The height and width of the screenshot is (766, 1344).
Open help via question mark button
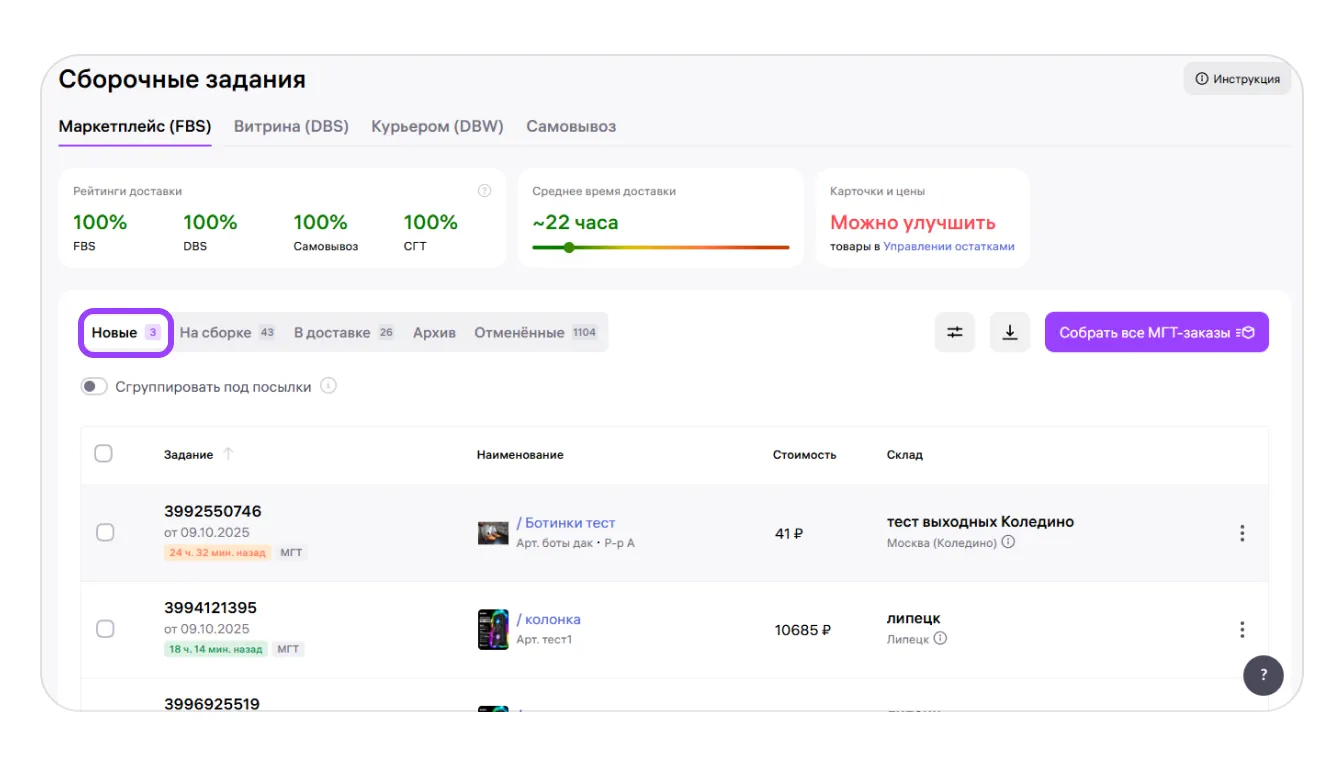[x=1263, y=674]
